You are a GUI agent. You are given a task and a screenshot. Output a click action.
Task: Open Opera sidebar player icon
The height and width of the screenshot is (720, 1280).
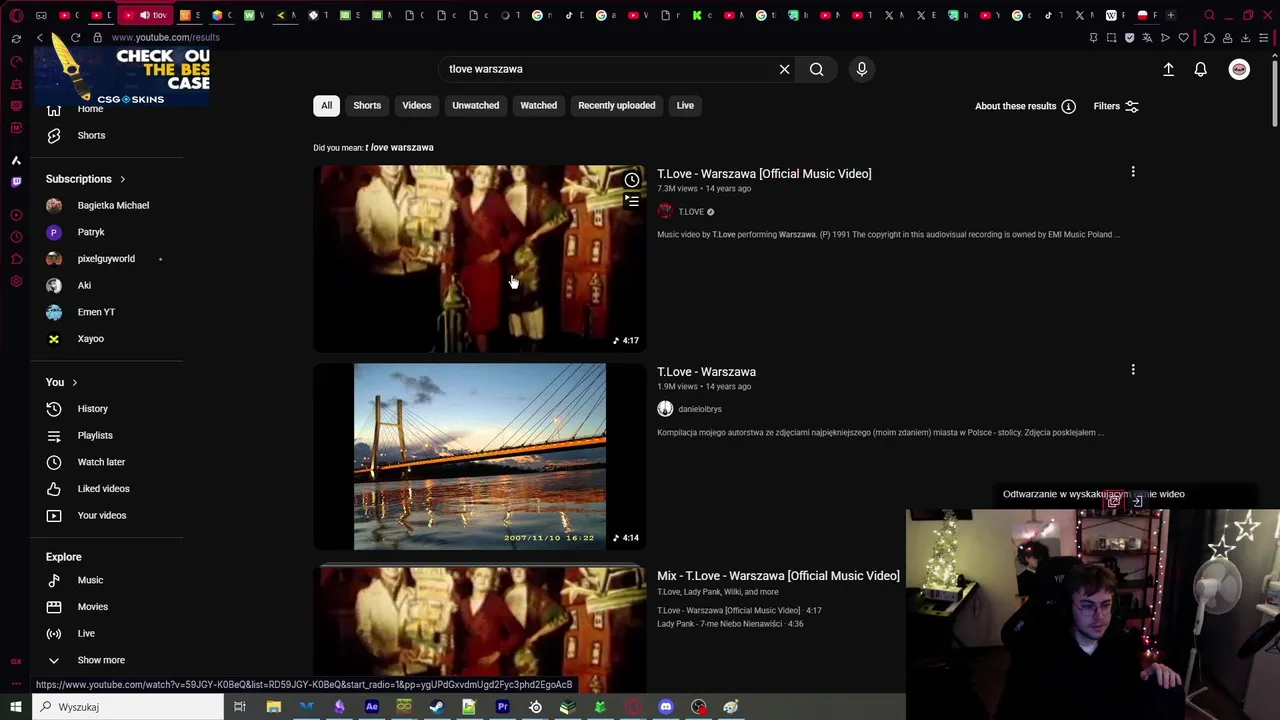(16, 215)
